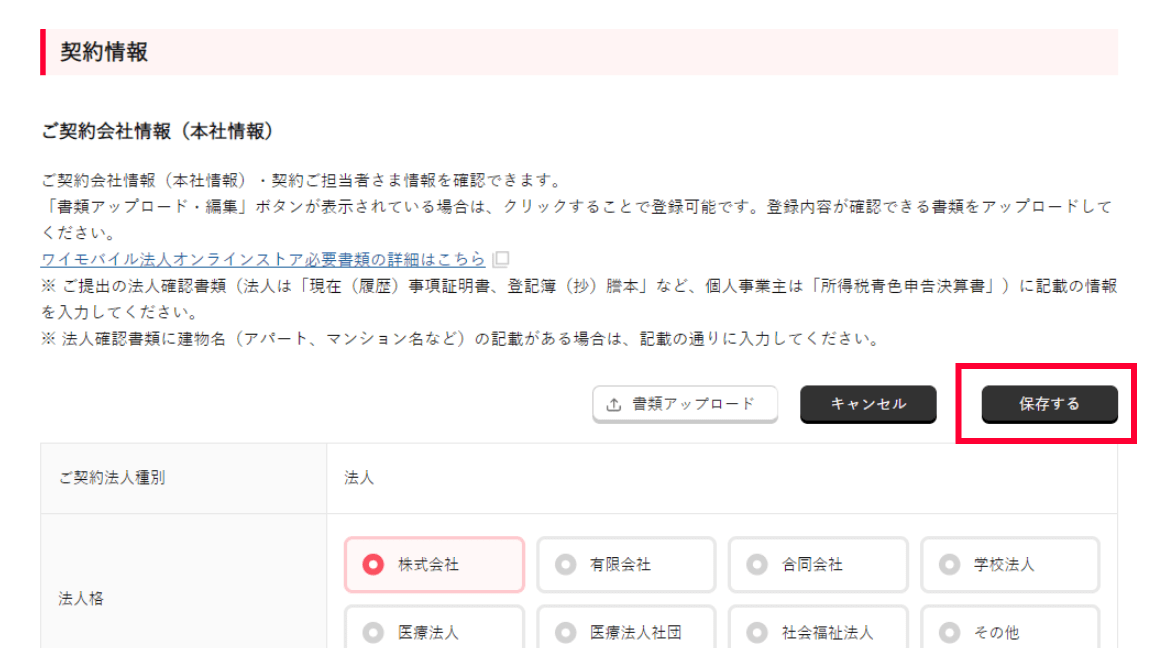Image resolution: width=1152 pixels, height=648 pixels.
Task: Click the ご契約法人種別 label cell
Action: tap(112, 478)
